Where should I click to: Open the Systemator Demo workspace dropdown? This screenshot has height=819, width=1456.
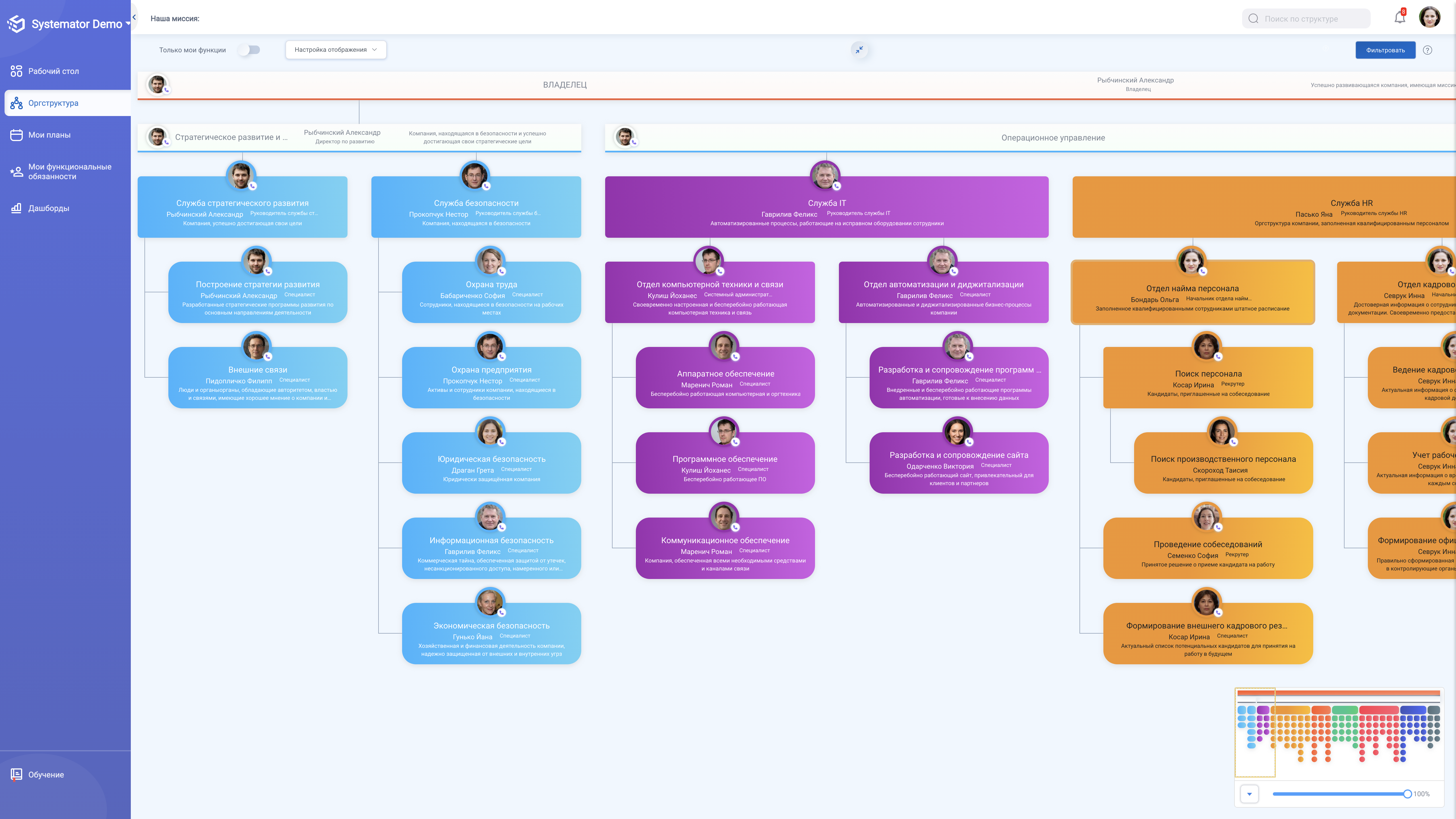tap(81, 24)
